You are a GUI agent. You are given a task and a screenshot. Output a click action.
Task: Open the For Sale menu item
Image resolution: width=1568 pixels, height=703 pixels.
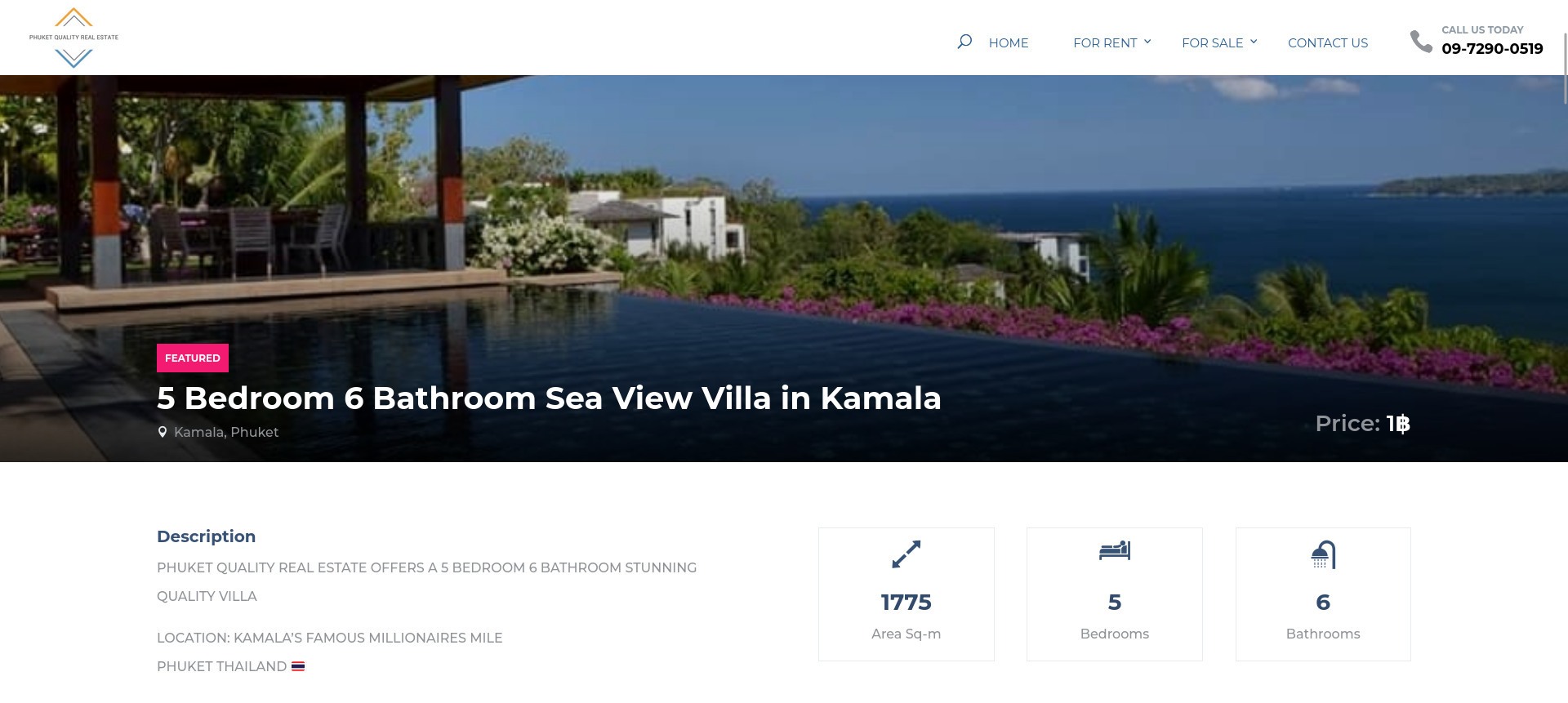[1213, 43]
